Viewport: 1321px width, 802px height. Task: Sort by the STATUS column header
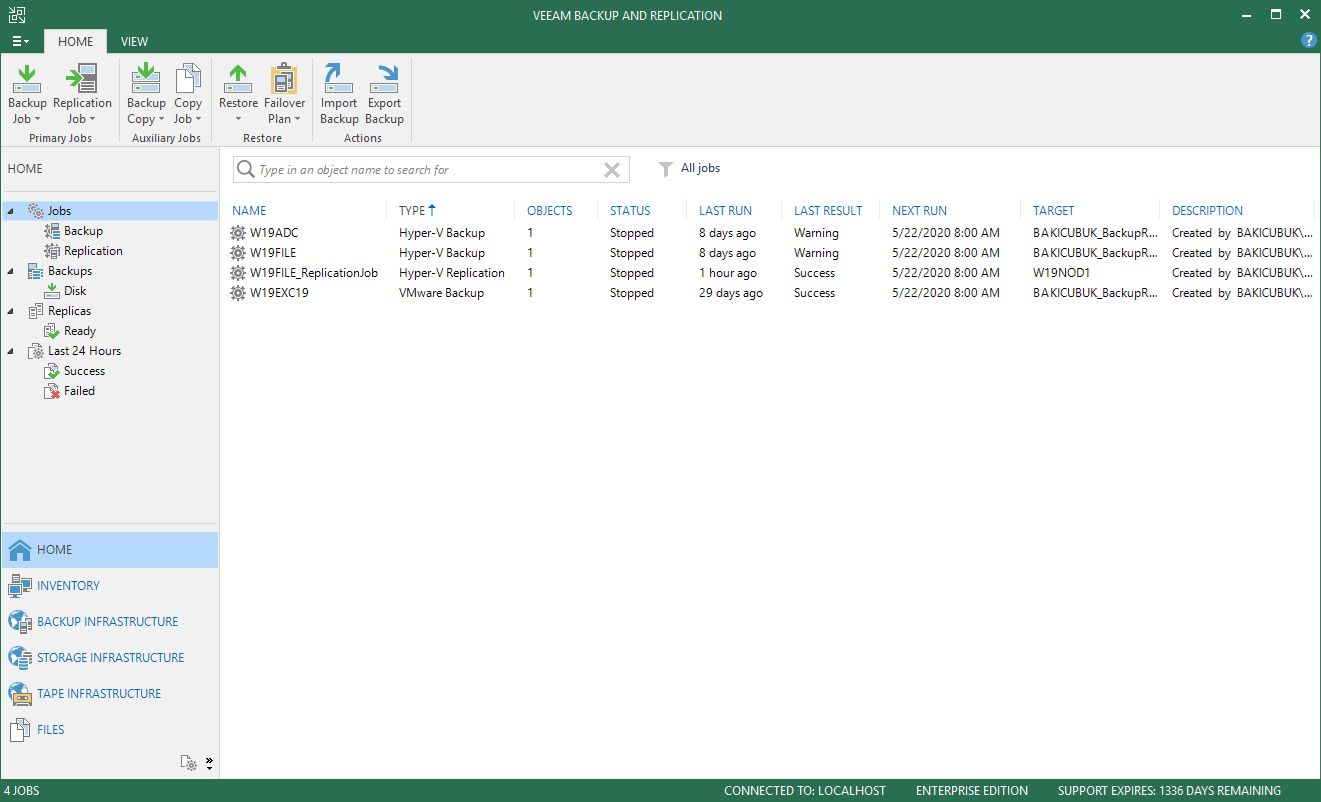(630, 211)
